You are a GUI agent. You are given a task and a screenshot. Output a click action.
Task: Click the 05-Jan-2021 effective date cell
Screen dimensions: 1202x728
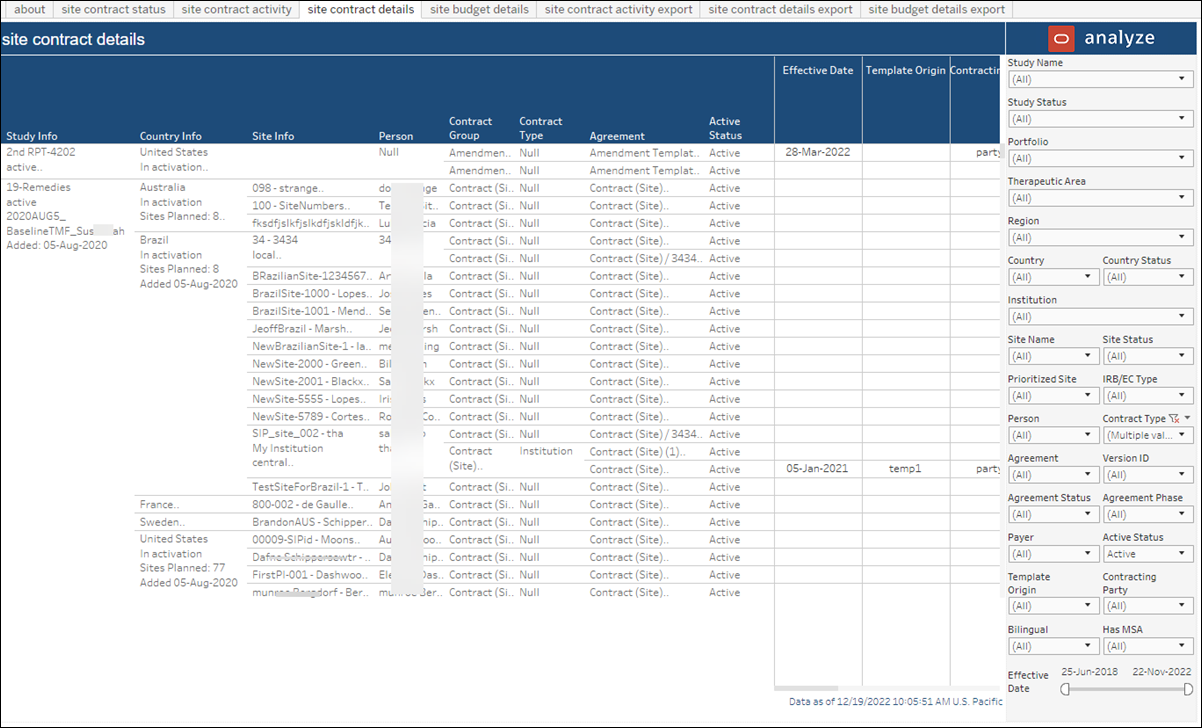(x=818, y=469)
